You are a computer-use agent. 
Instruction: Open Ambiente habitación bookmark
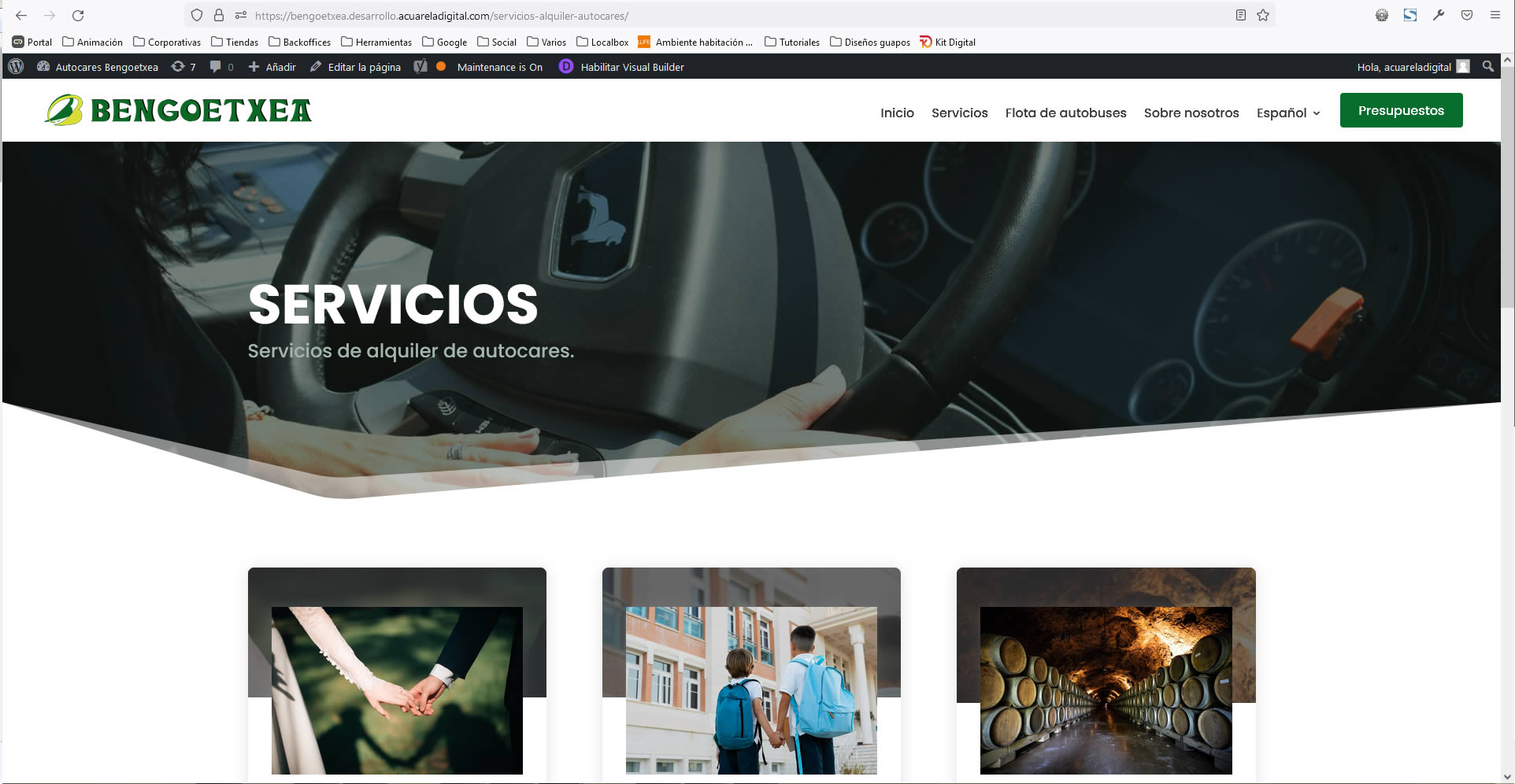(x=695, y=43)
